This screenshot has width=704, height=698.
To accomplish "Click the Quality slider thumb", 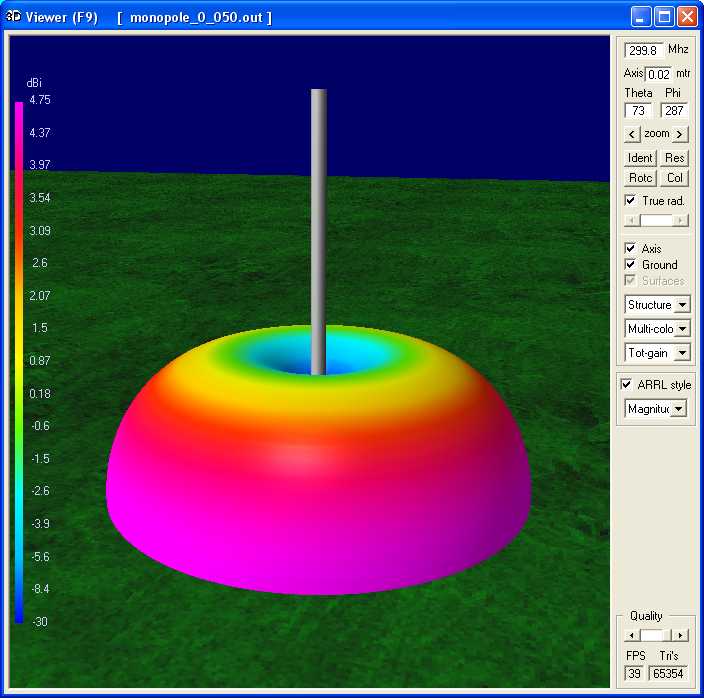I will tap(652, 635).
